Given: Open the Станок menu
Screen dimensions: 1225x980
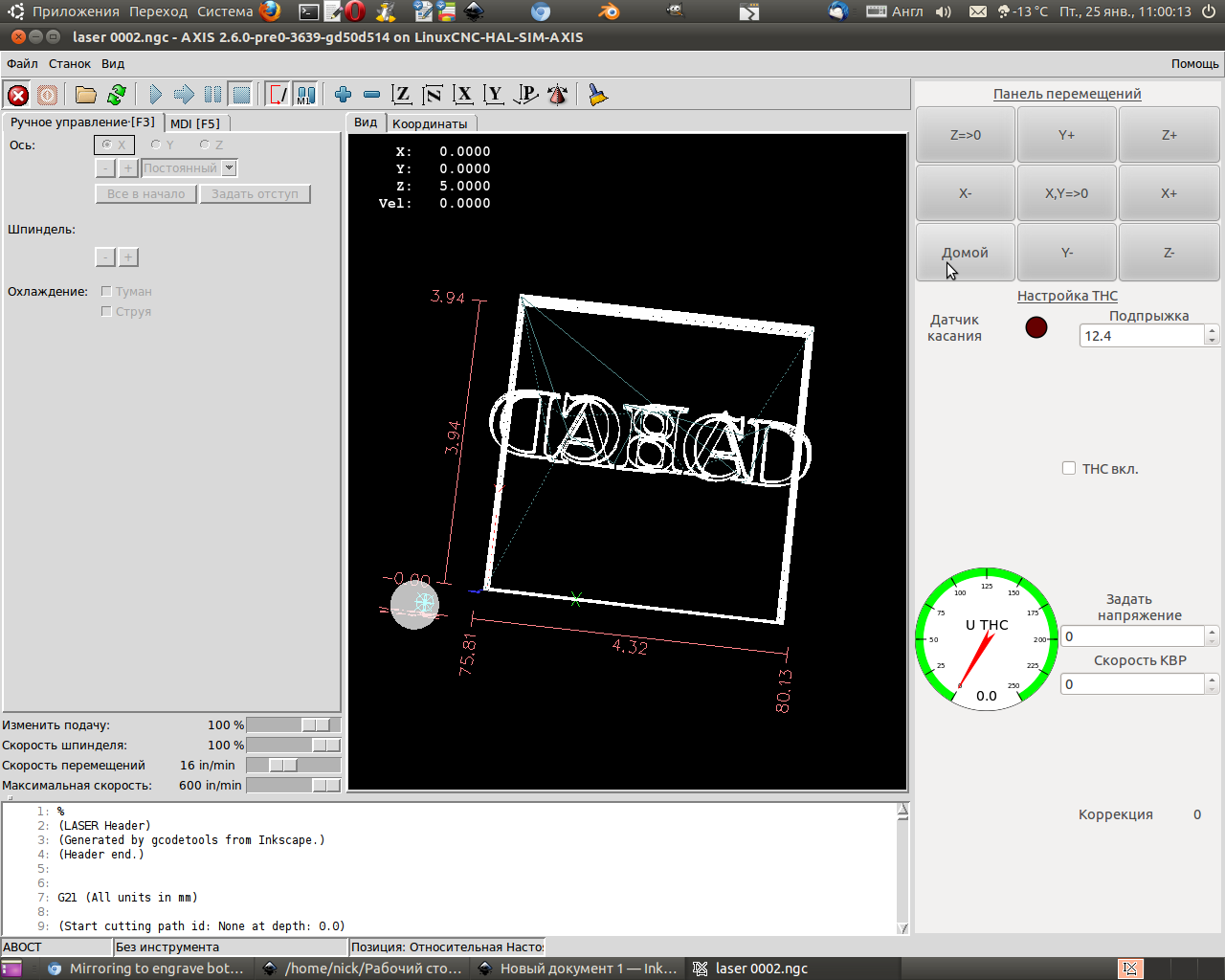Looking at the screenshot, I should [70, 64].
